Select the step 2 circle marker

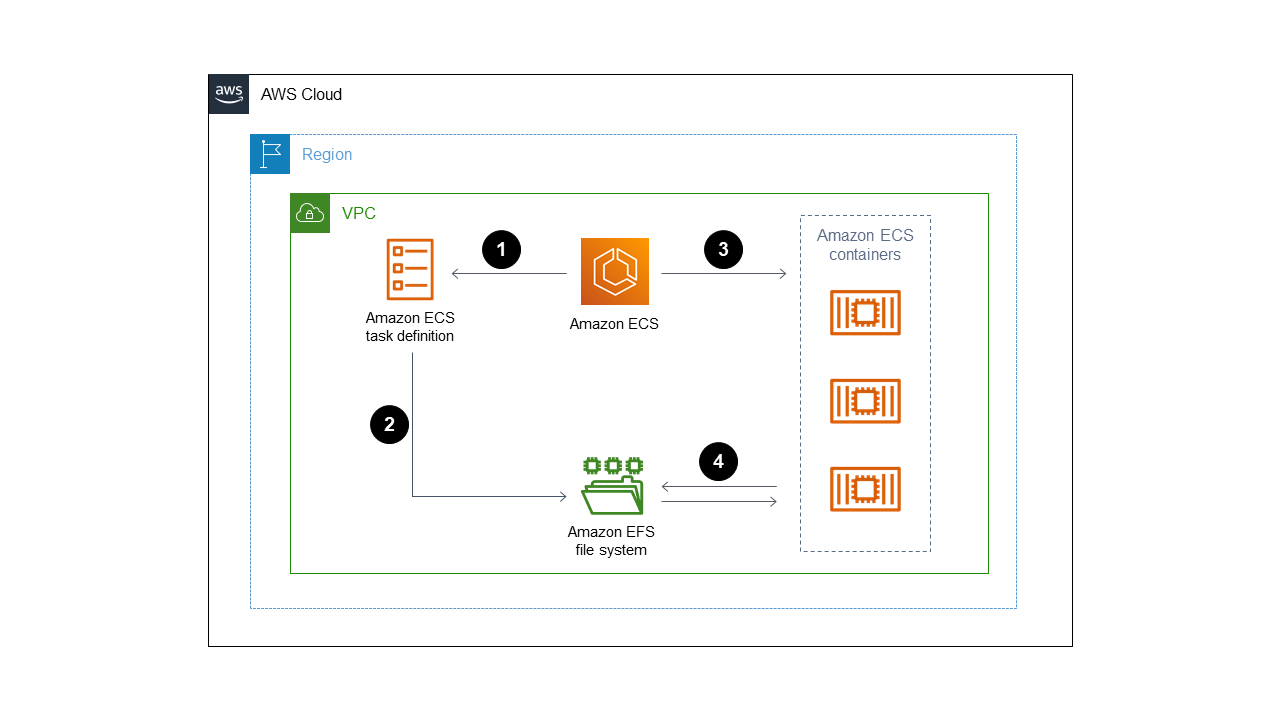pos(389,424)
